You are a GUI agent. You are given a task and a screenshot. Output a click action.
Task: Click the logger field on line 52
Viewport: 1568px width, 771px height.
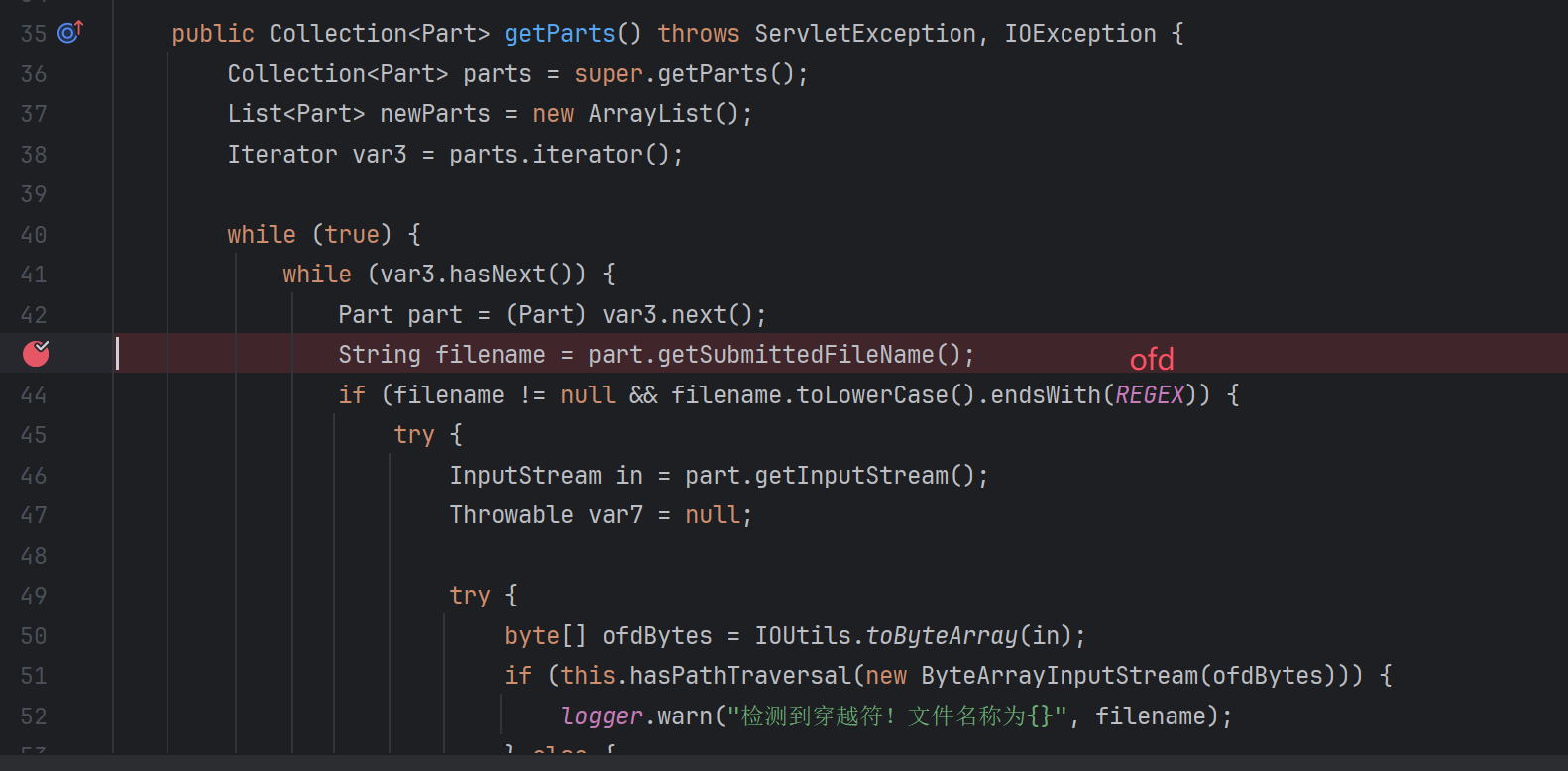pos(602,716)
